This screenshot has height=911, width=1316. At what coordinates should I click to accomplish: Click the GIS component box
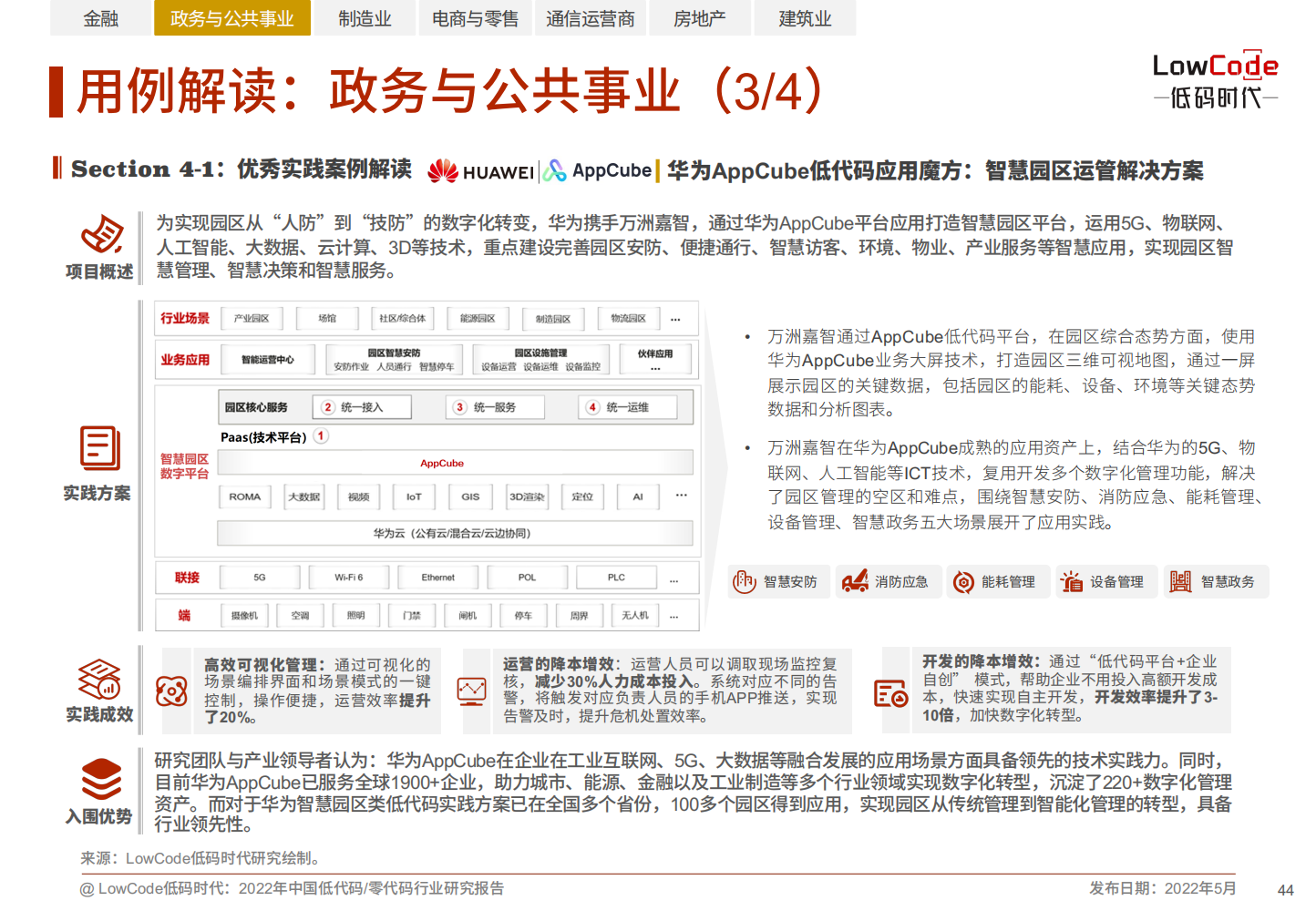point(470,496)
